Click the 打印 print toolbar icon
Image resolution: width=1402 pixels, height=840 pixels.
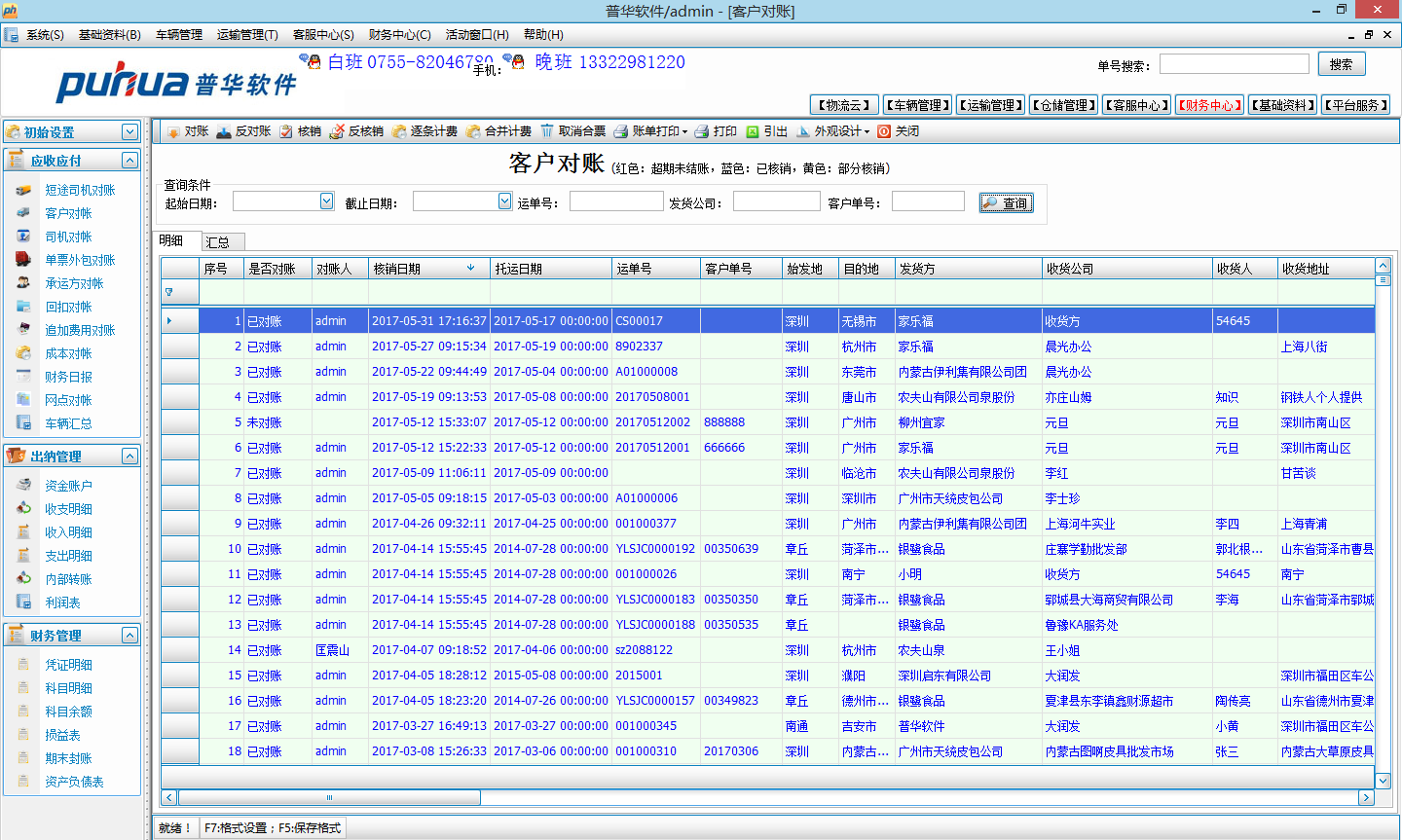(x=701, y=131)
